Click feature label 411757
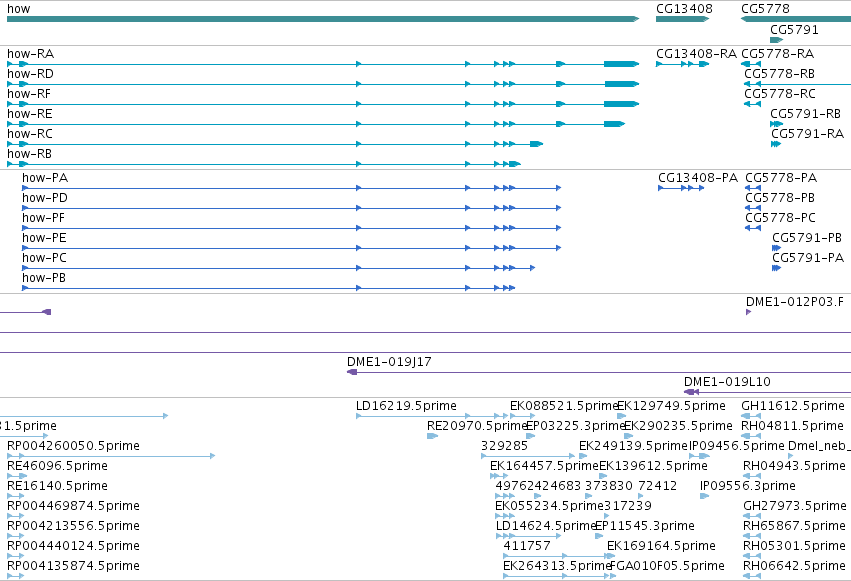The image size is (851, 581). pos(527,546)
